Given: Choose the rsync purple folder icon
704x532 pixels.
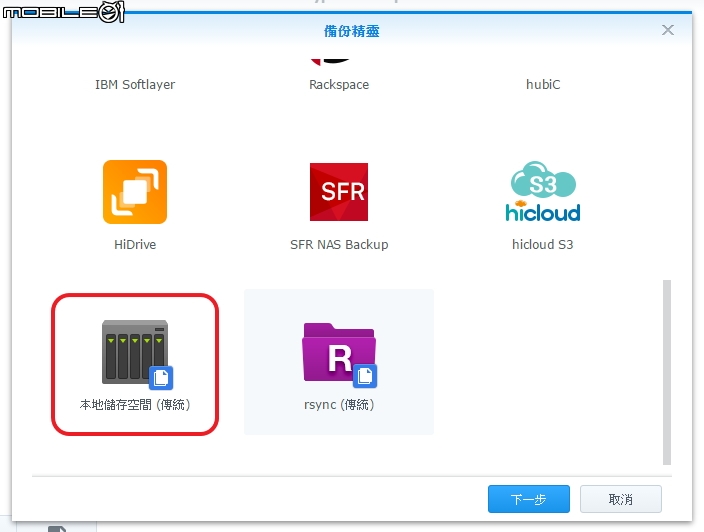Looking at the screenshot, I should pos(339,355).
